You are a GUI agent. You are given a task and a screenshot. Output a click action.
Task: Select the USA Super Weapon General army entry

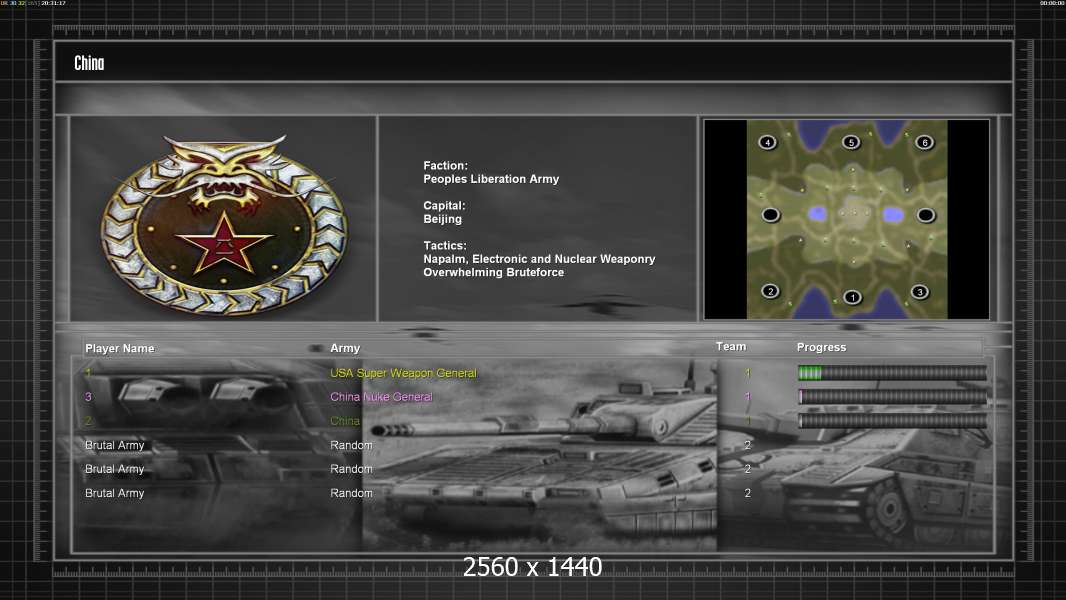click(403, 373)
